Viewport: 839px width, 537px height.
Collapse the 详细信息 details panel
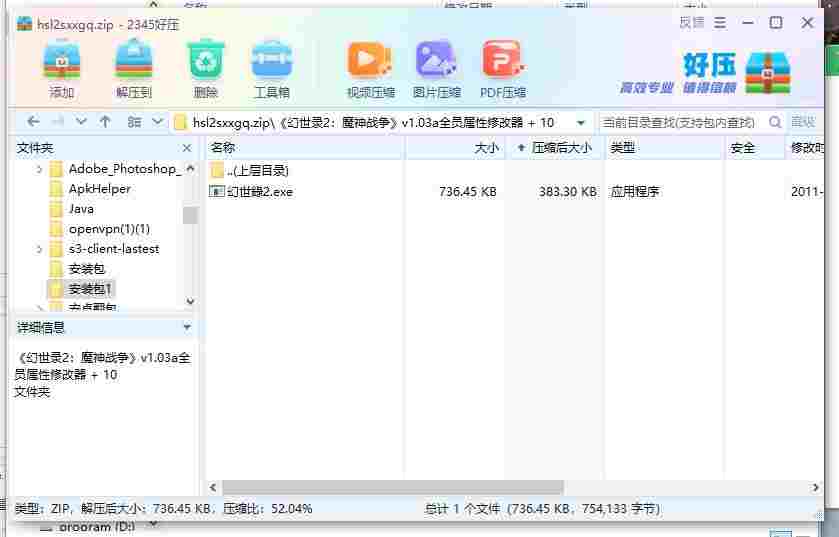pos(187,327)
